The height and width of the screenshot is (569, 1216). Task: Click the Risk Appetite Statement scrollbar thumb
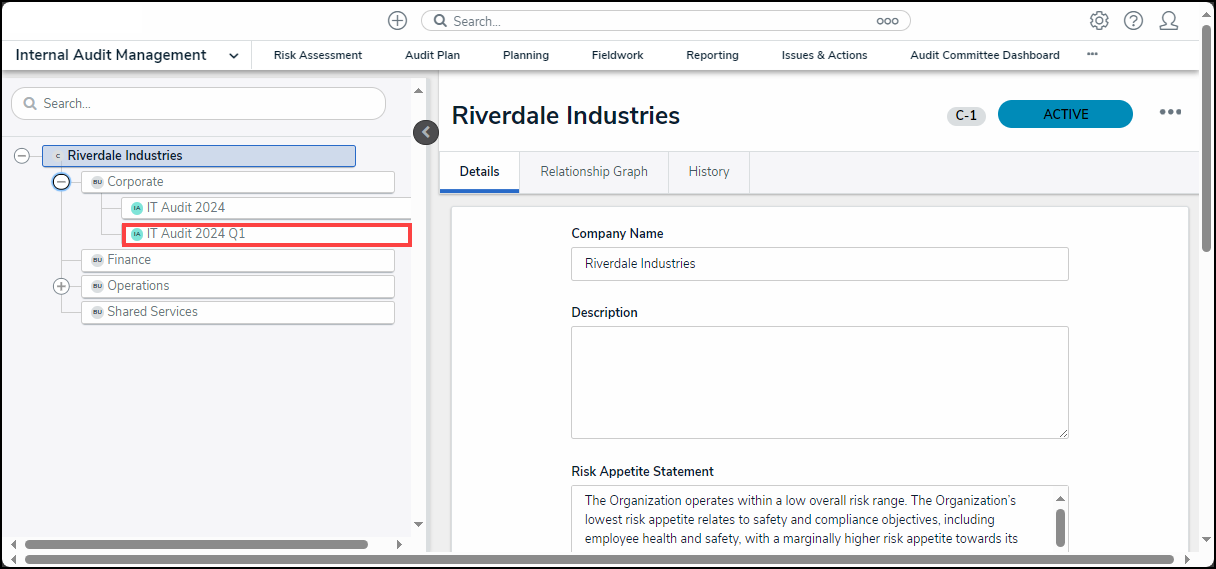tap(1060, 527)
